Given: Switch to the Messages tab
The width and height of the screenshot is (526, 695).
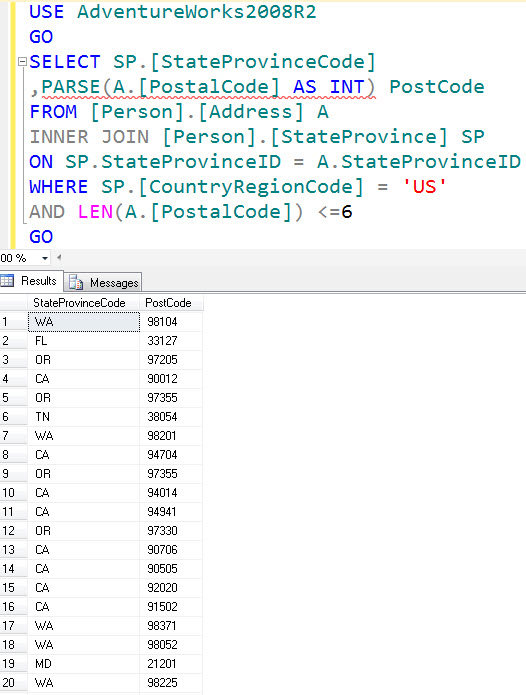Looking at the screenshot, I should coord(103,282).
